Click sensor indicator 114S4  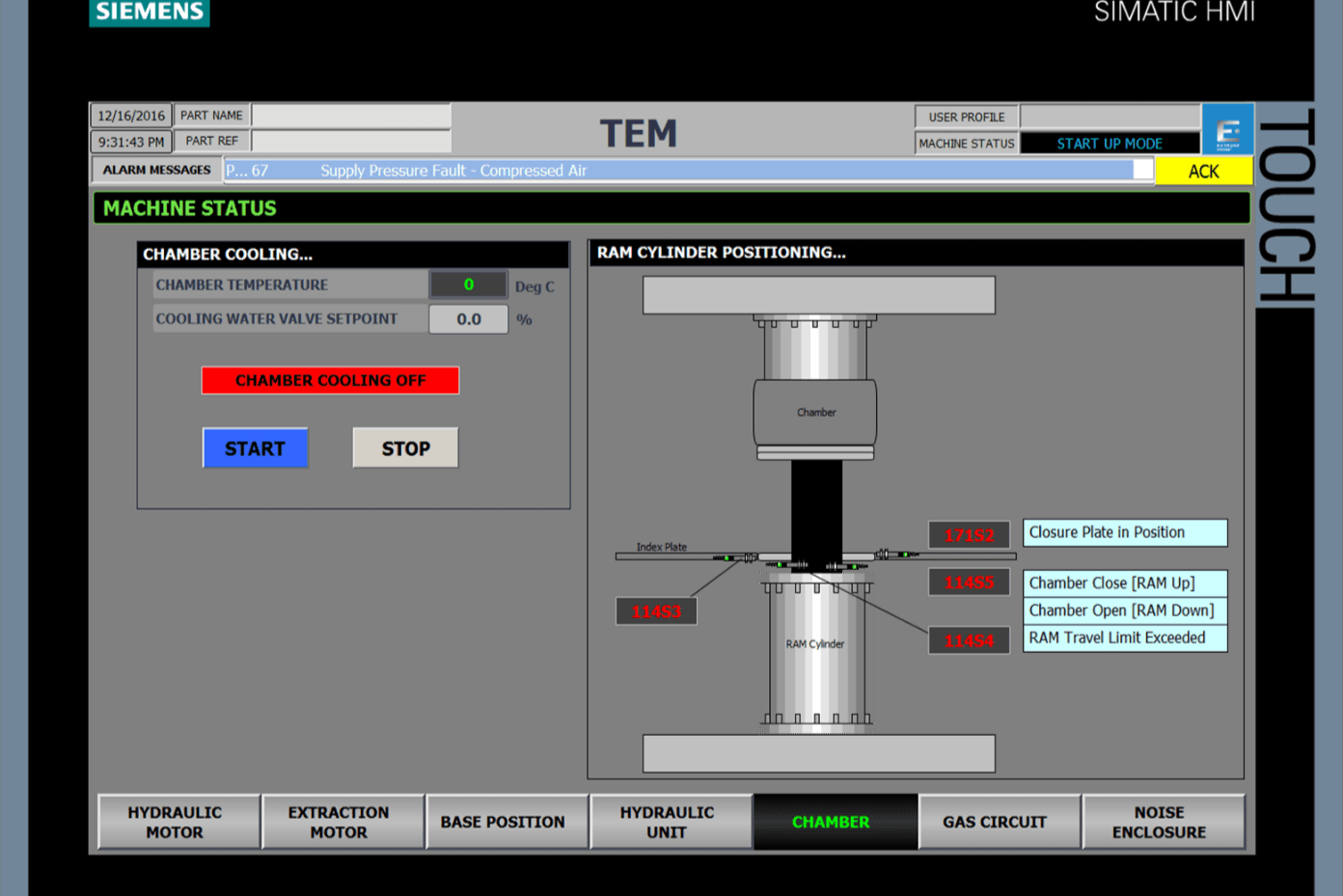pyautogui.click(x=969, y=640)
